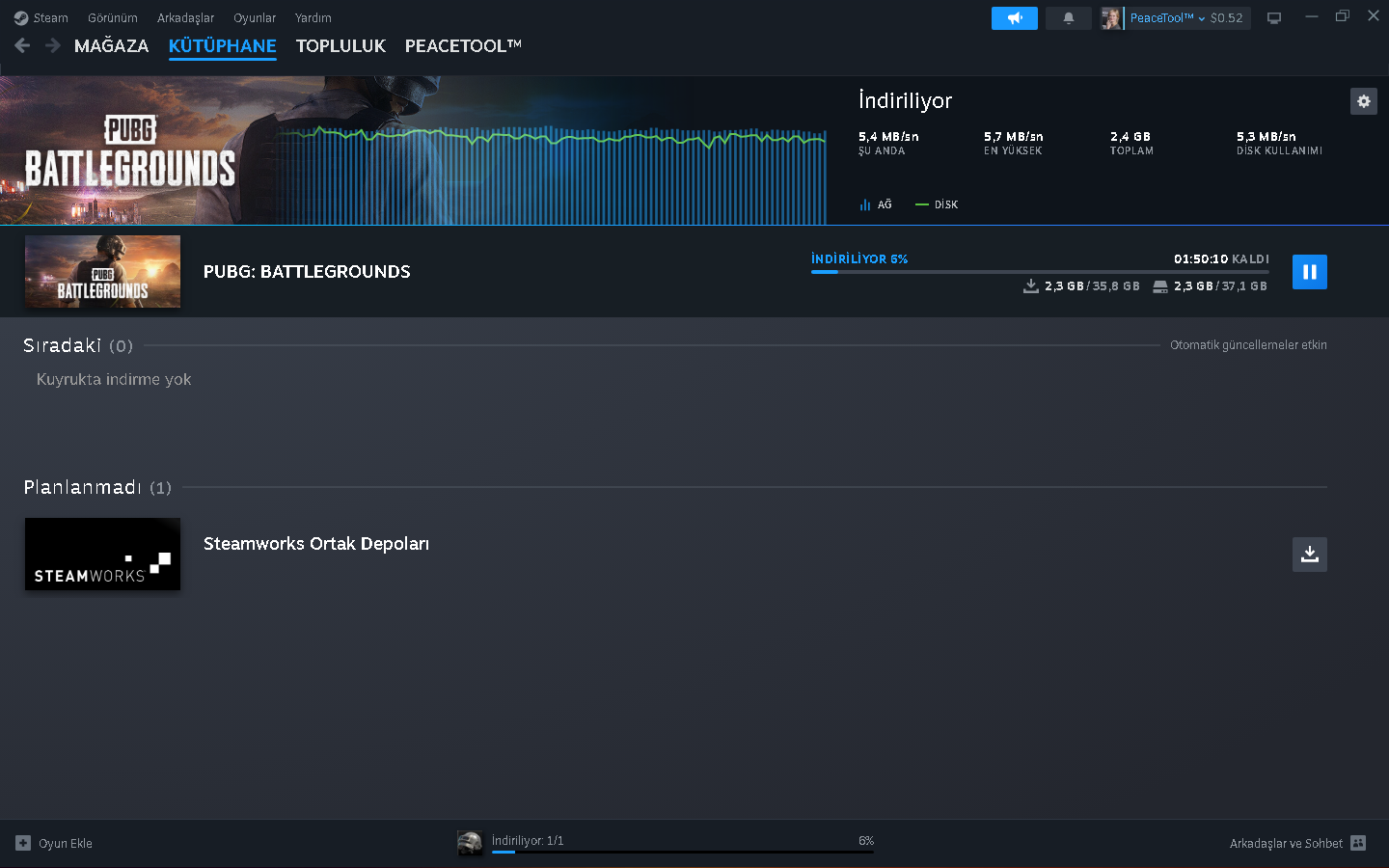Image resolution: width=1389 pixels, height=868 pixels.
Task: Select the KÜTÜPHANE tab
Action: [x=222, y=45]
